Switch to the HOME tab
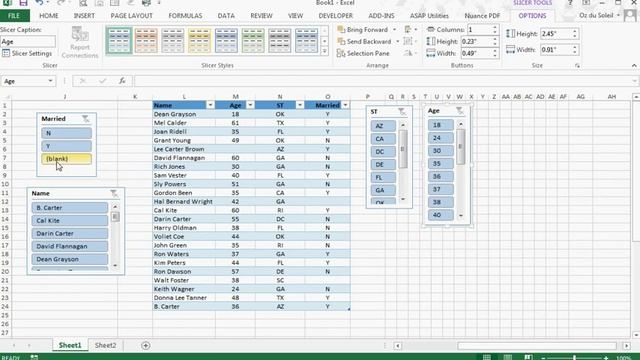This screenshot has width=640, height=360. 49,16
